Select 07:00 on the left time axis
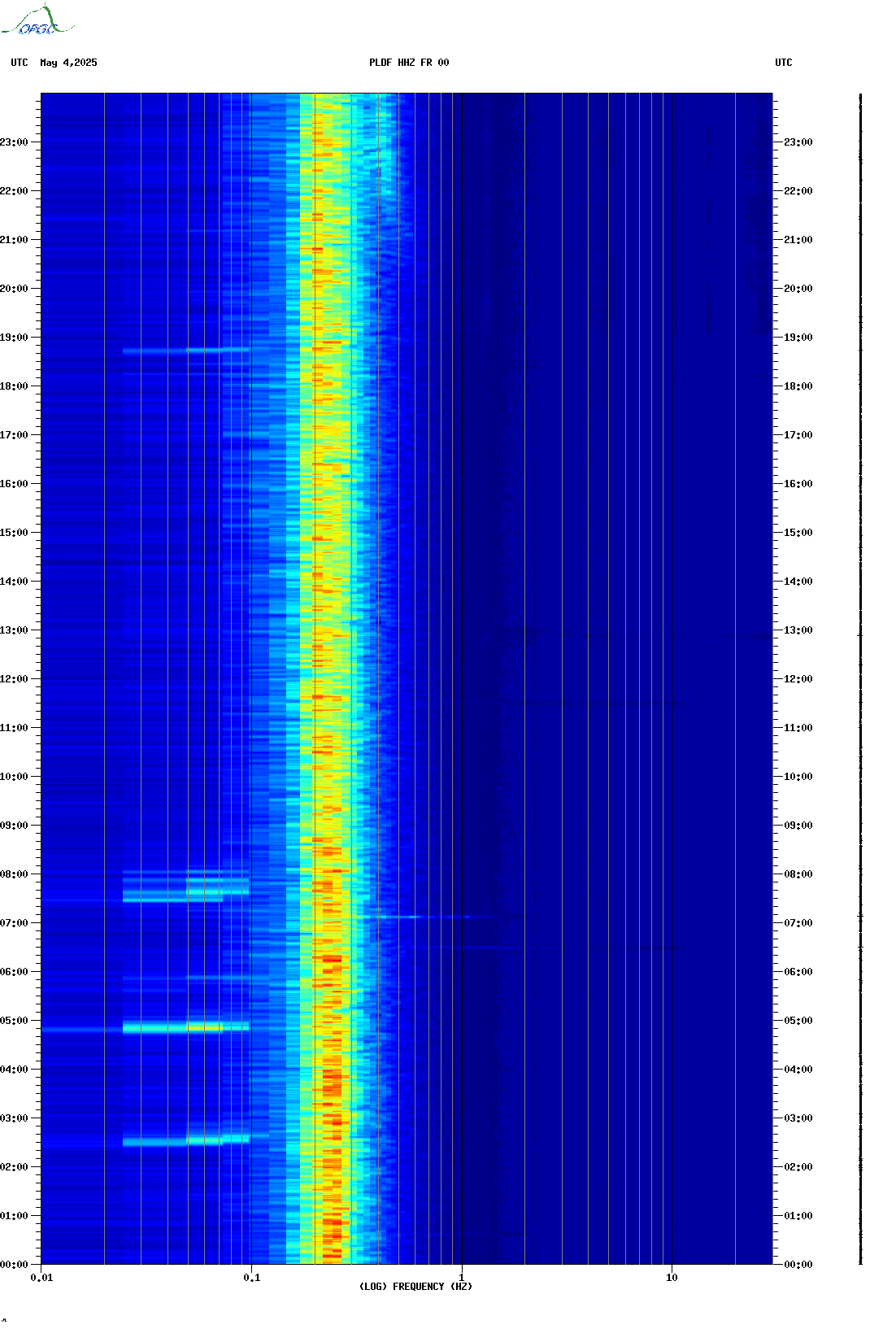This screenshot has height=1329, width=896. pyautogui.click(x=14, y=923)
